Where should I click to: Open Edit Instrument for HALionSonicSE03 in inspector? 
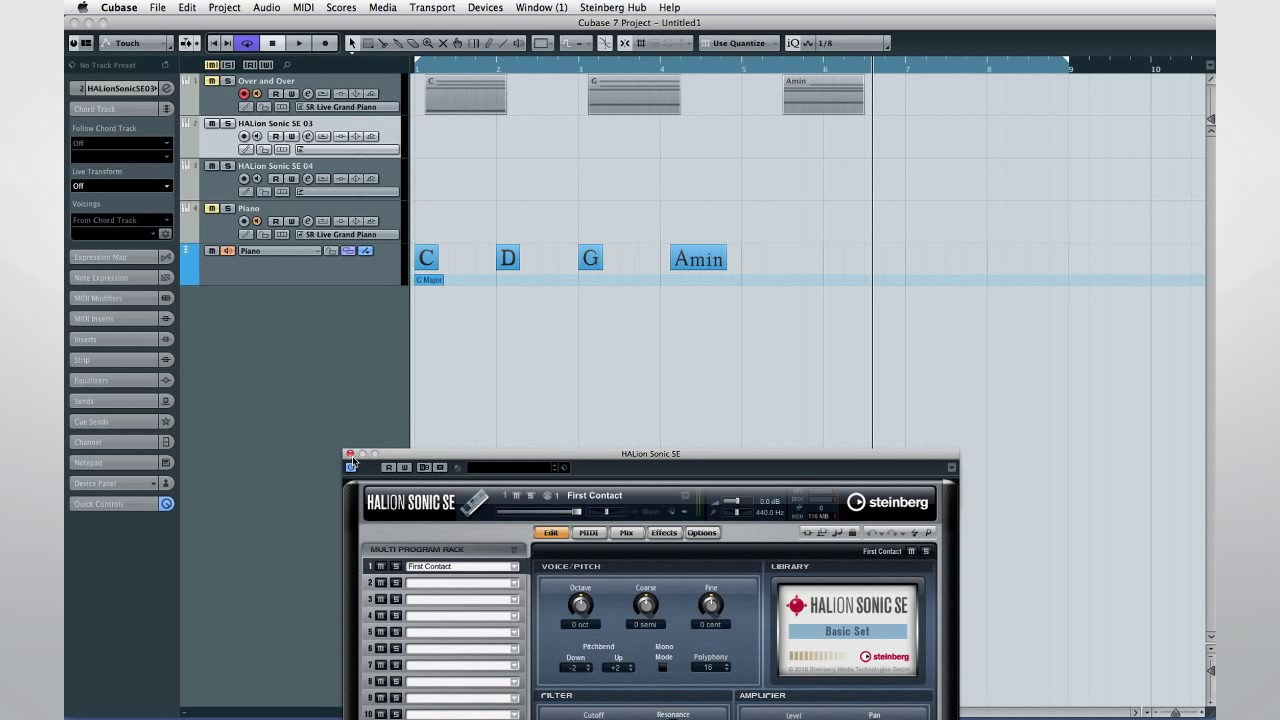pyautogui.click(x=167, y=88)
